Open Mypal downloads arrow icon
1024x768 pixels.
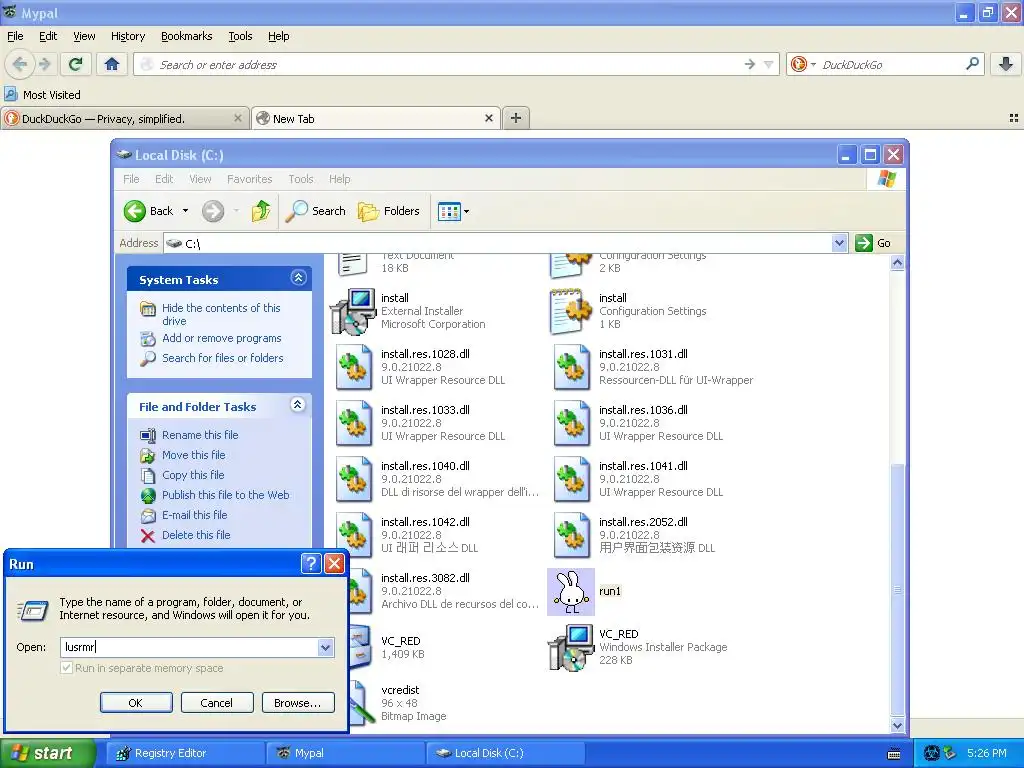(x=1005, y=64)
